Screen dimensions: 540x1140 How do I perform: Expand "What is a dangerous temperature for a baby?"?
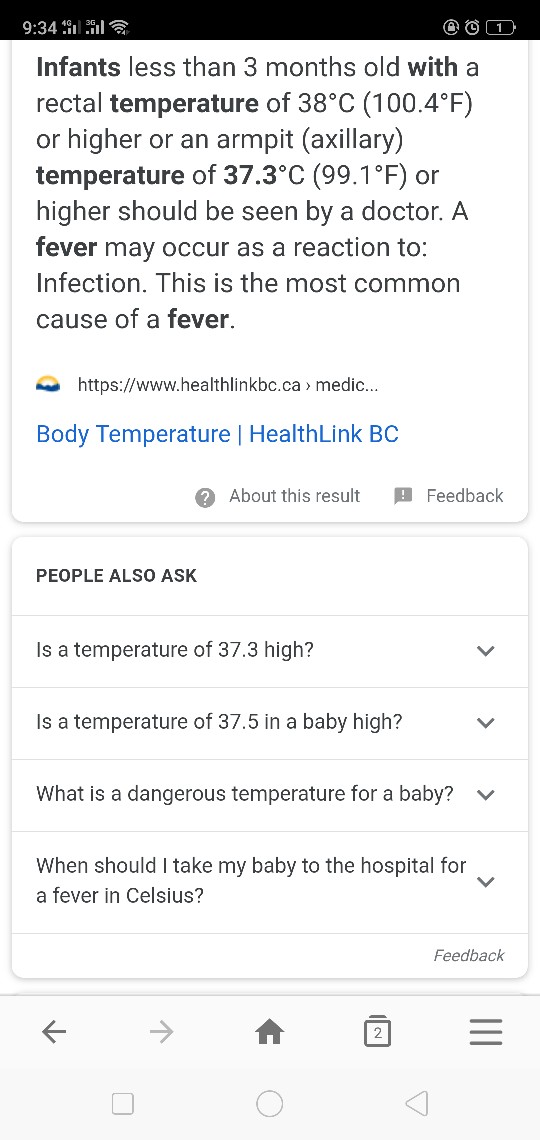coord(270,795)
